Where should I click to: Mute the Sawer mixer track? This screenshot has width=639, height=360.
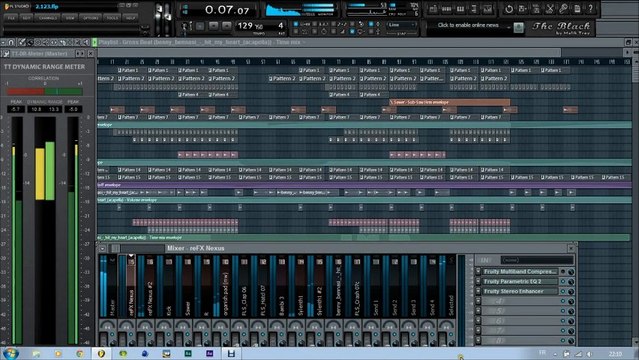click(188, 334)
